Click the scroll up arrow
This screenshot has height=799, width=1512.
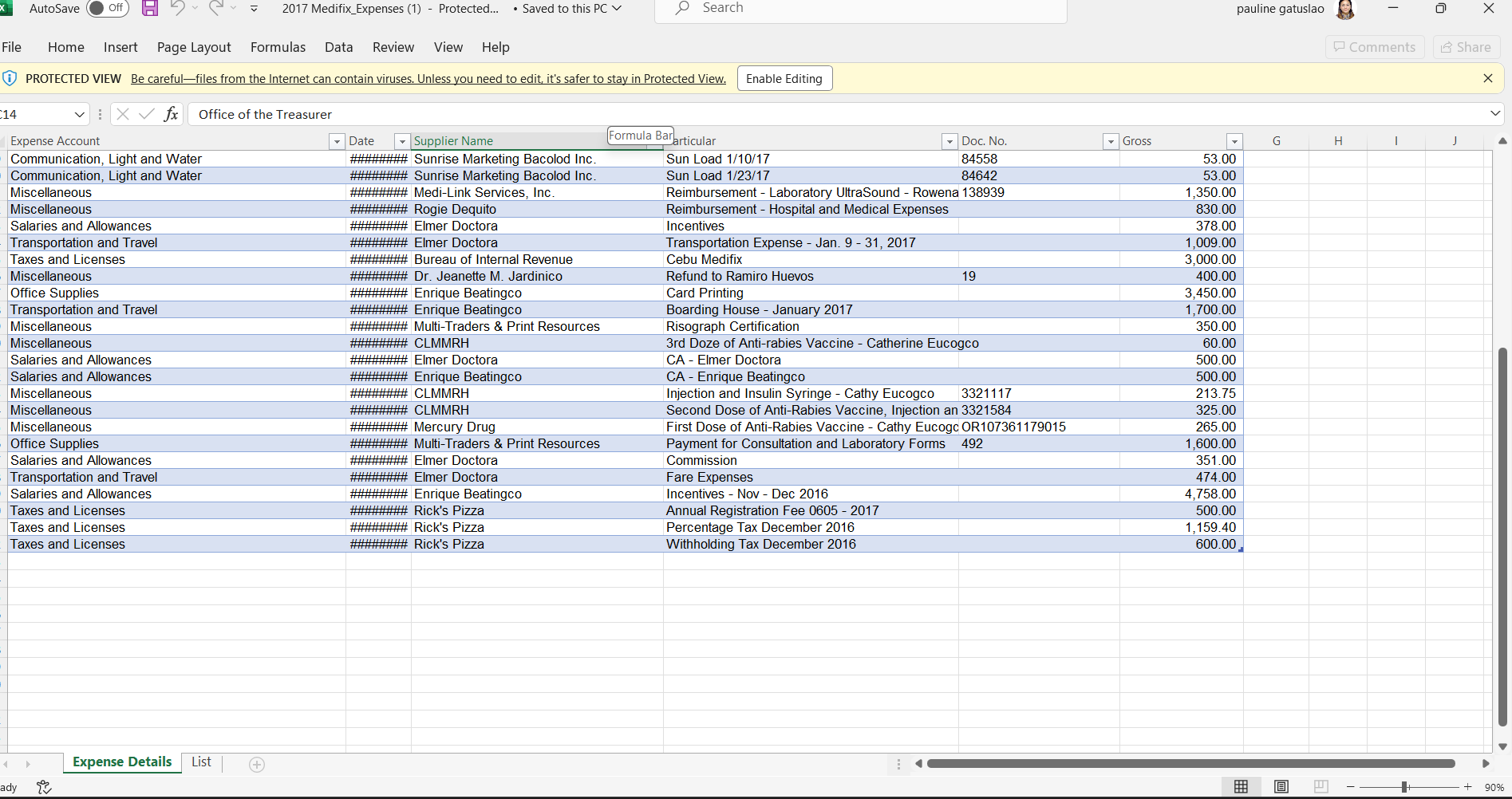coord(1503,141)
